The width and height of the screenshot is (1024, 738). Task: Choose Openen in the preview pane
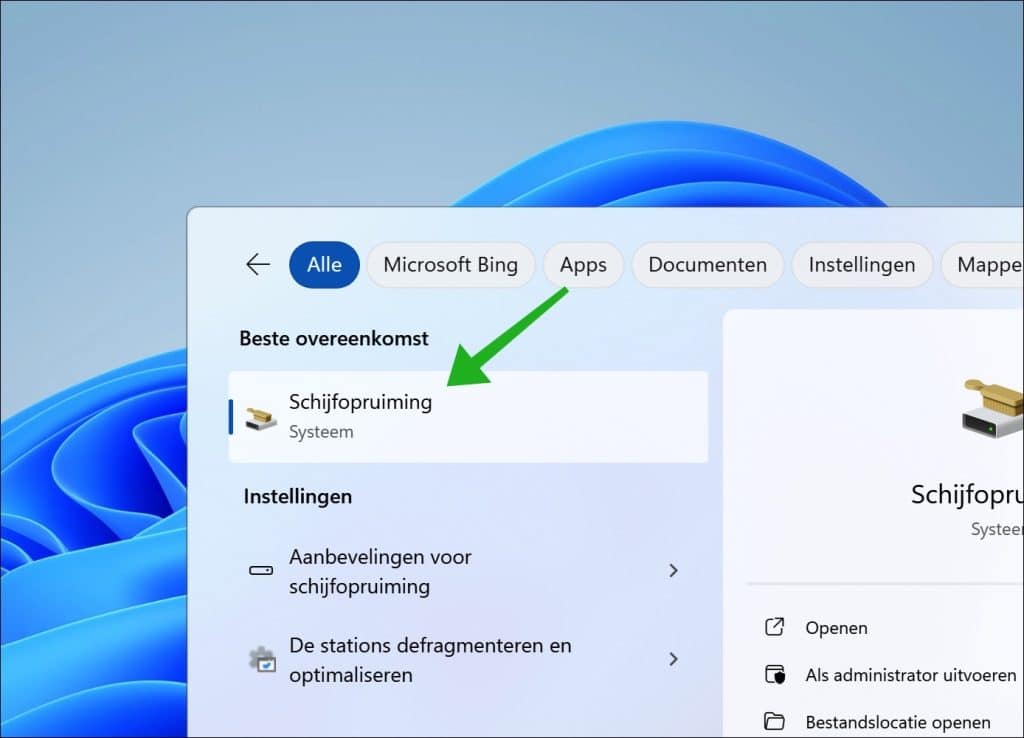click(x=836, y=628)
